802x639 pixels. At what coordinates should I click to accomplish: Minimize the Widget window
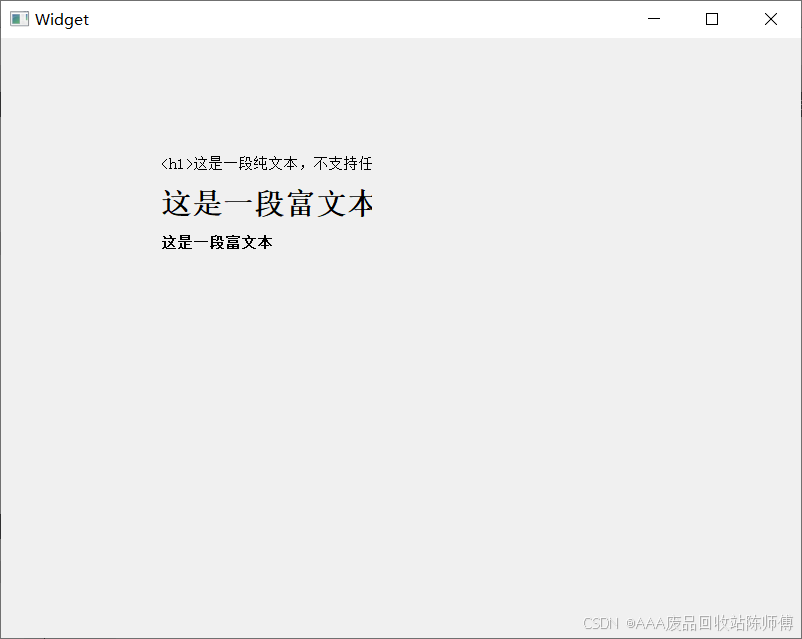[654, 19]
